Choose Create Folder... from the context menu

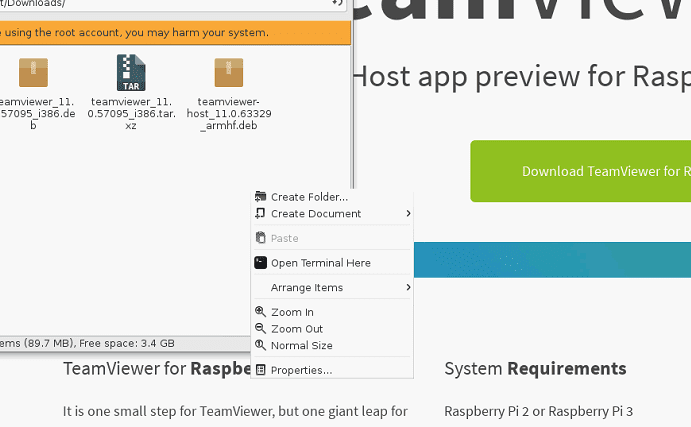309,197
